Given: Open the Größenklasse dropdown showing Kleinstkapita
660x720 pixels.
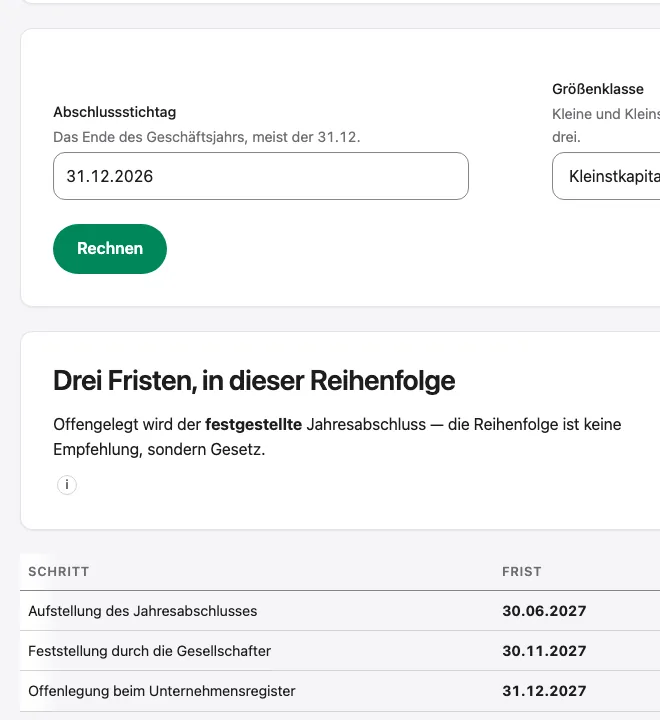Looking at the screenshot, I should 606,176.
